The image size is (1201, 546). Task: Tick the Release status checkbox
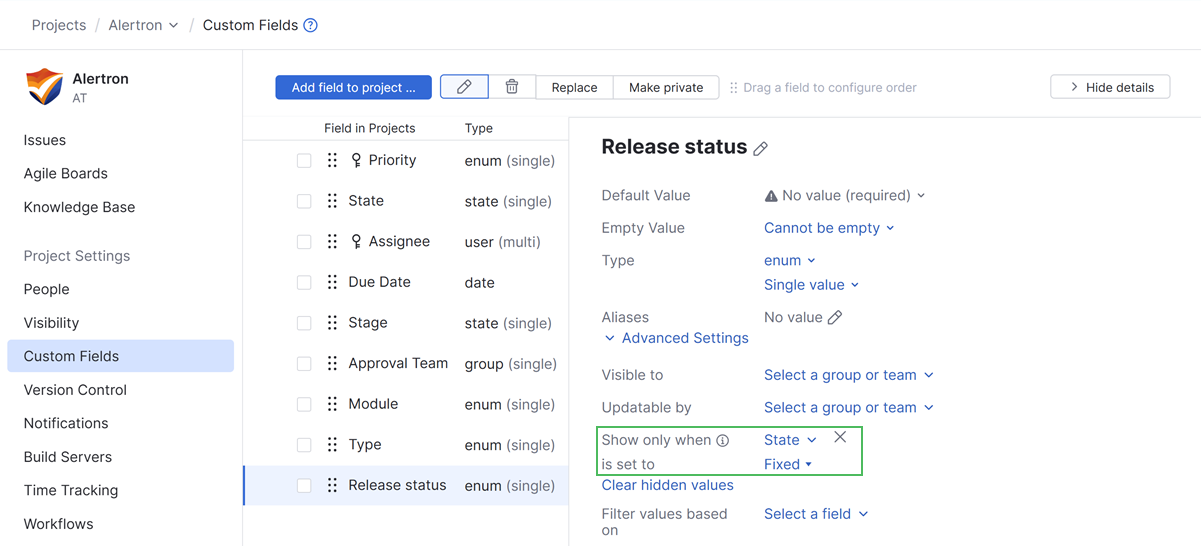[304, 486]
